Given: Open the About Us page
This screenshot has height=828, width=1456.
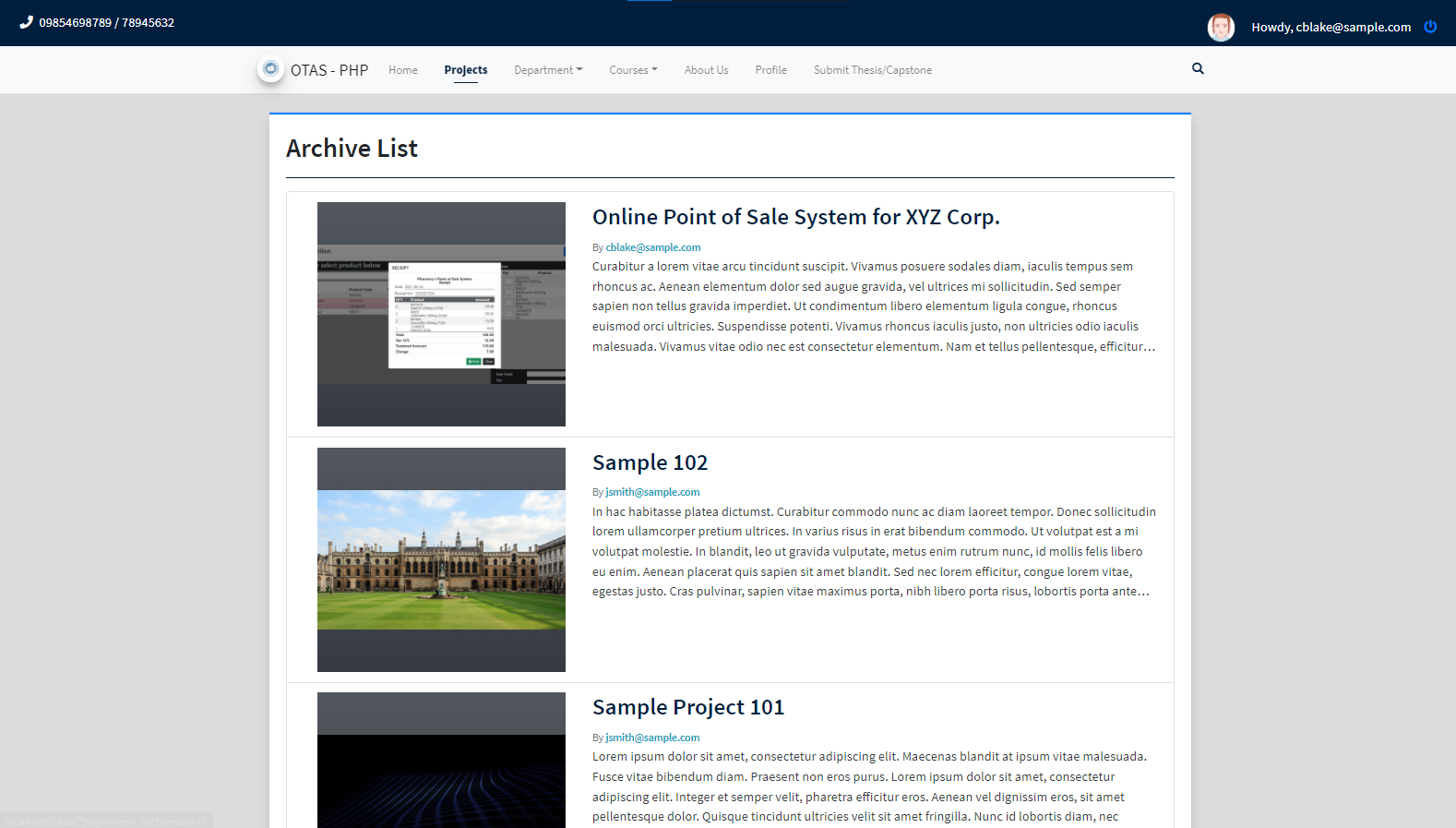Looking at the screenshot, I should (707, 70).
